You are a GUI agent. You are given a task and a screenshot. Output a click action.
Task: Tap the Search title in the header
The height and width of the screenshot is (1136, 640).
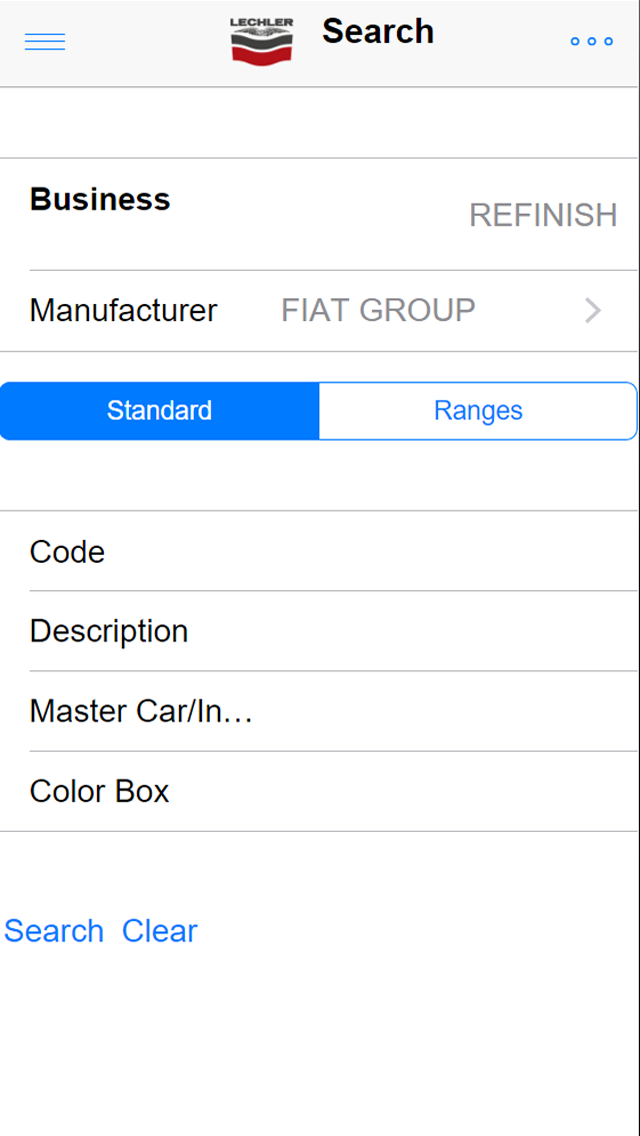click(378, 31)
